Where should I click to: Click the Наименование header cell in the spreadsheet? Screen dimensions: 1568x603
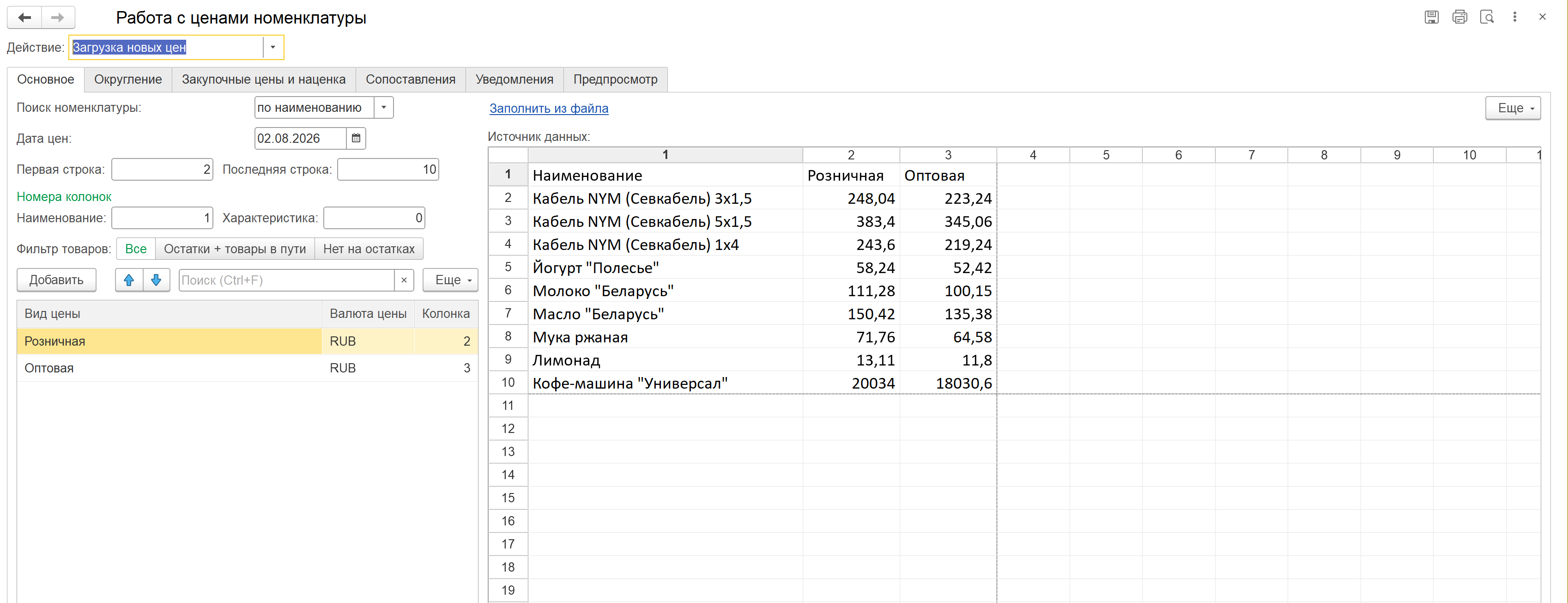(x=666, y=176)
